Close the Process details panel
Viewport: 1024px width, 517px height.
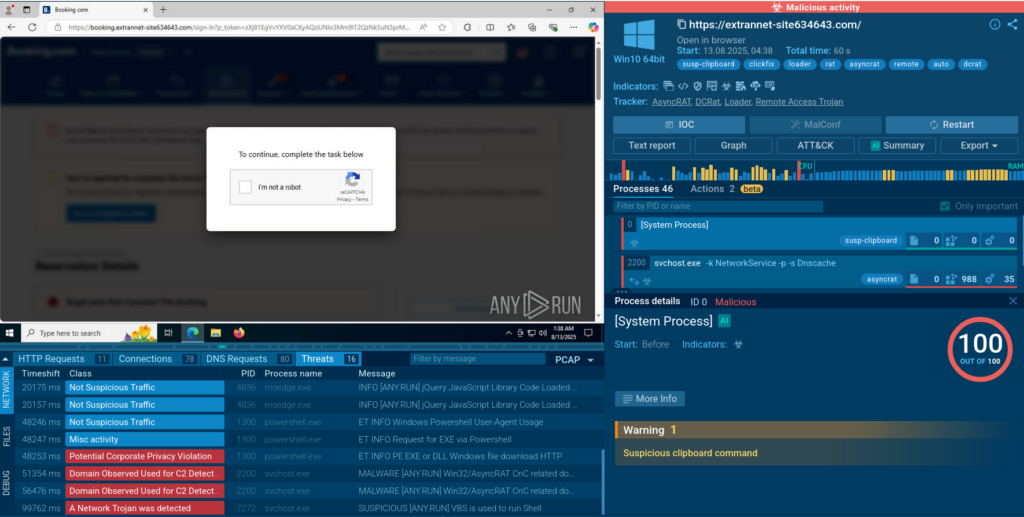1013,301
